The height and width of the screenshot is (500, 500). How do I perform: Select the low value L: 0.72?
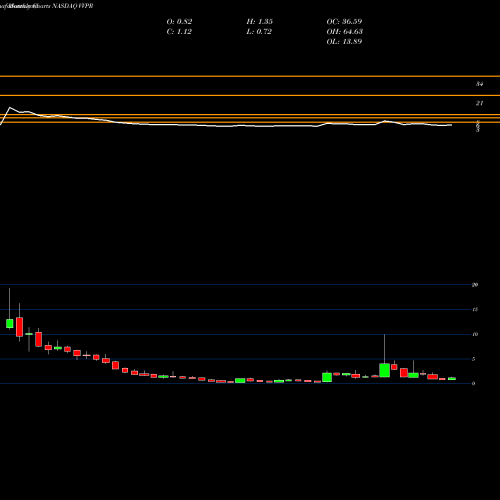click(x=259, y=31)
